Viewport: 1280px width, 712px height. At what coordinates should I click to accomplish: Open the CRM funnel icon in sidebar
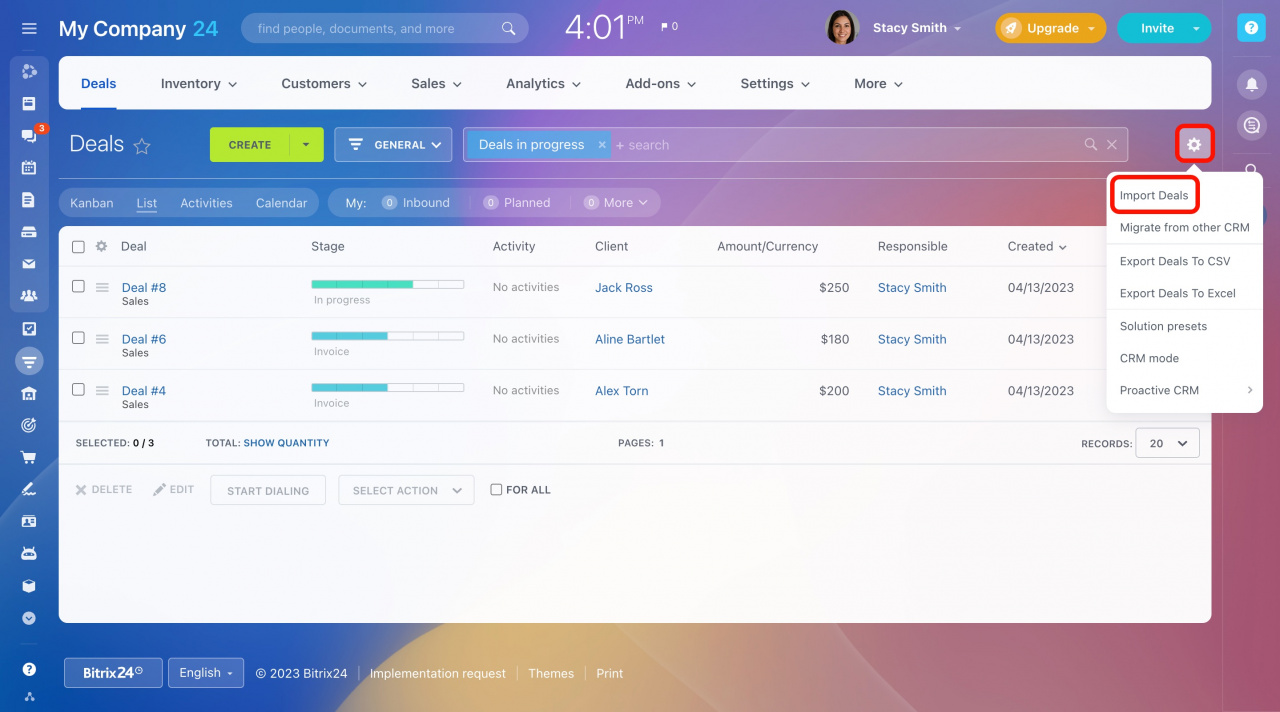pyautogui.click(x=29, y=361)
